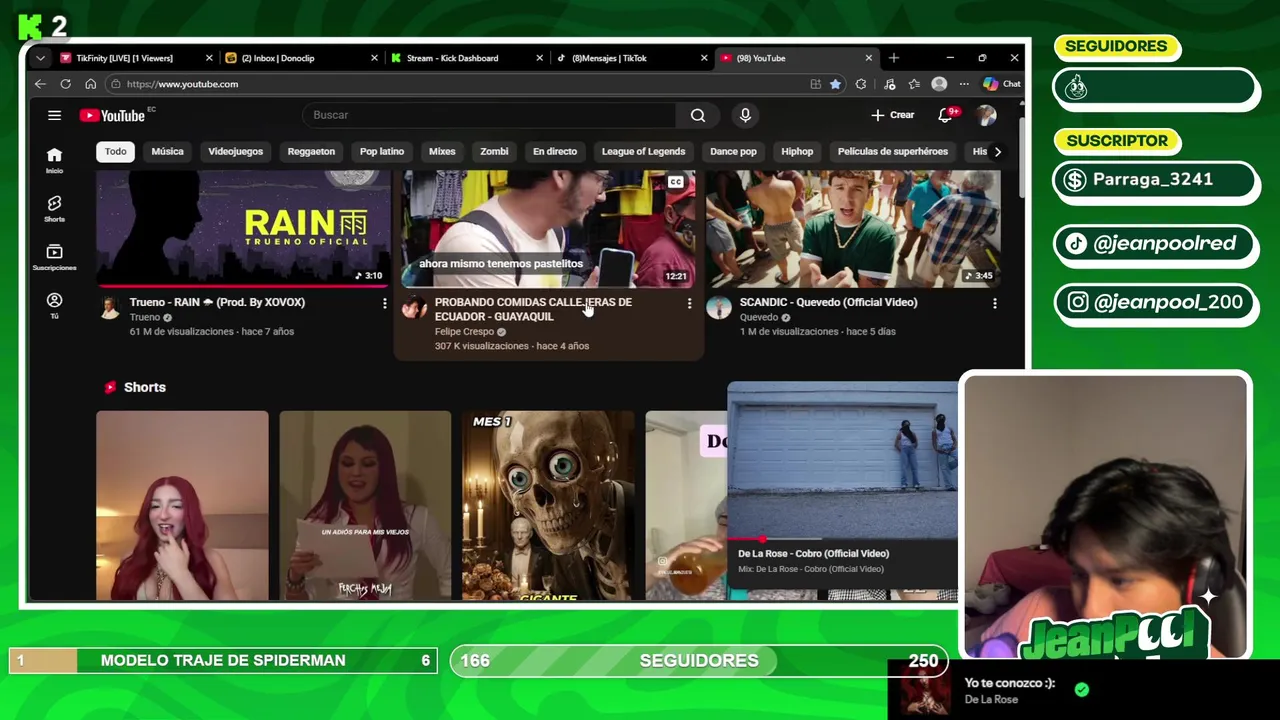The image size is (1280, 720).
Task: Select the Pop latino filter chip
Action: click(x=382, y=152)
